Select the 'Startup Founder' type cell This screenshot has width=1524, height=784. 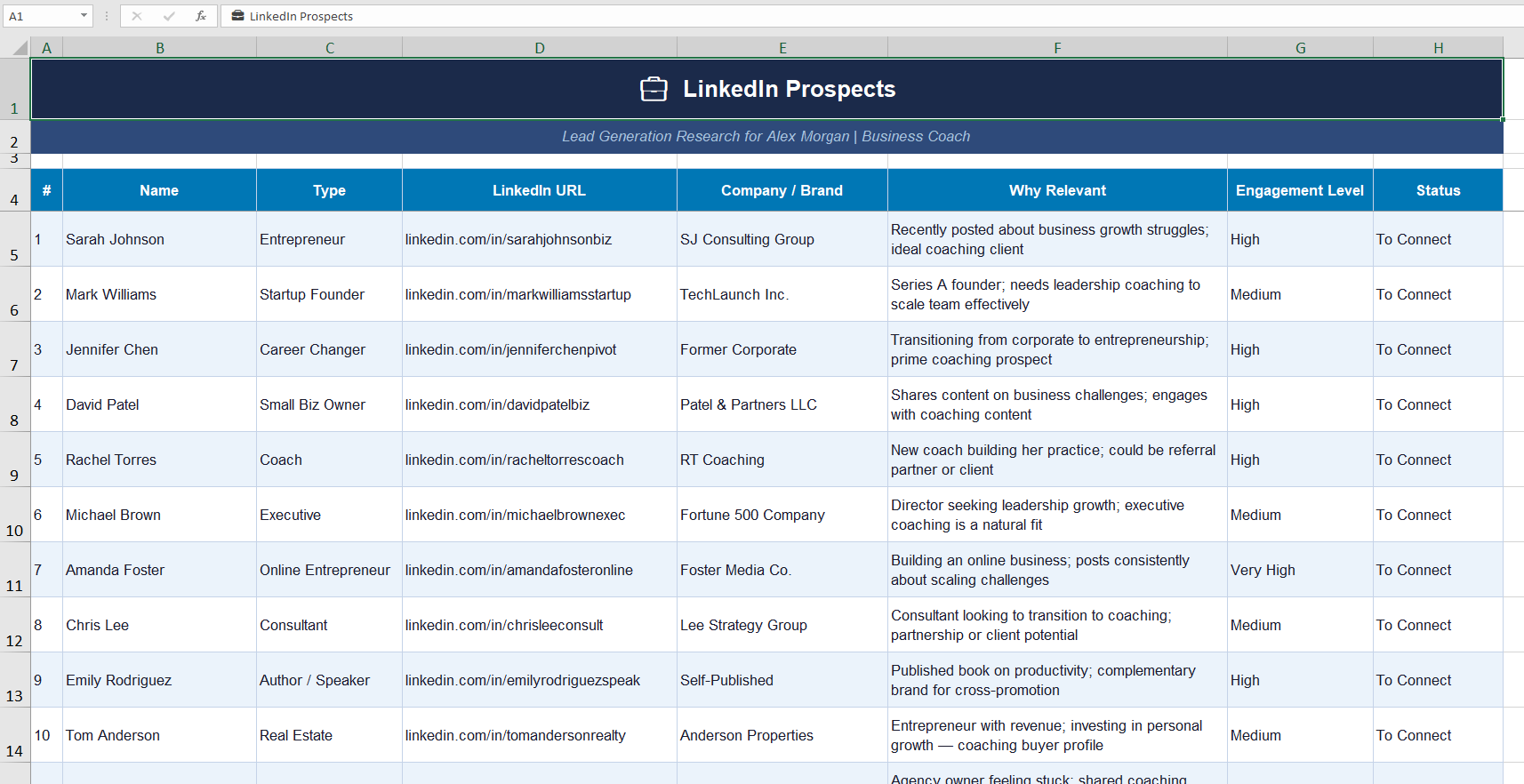[330, 294]
